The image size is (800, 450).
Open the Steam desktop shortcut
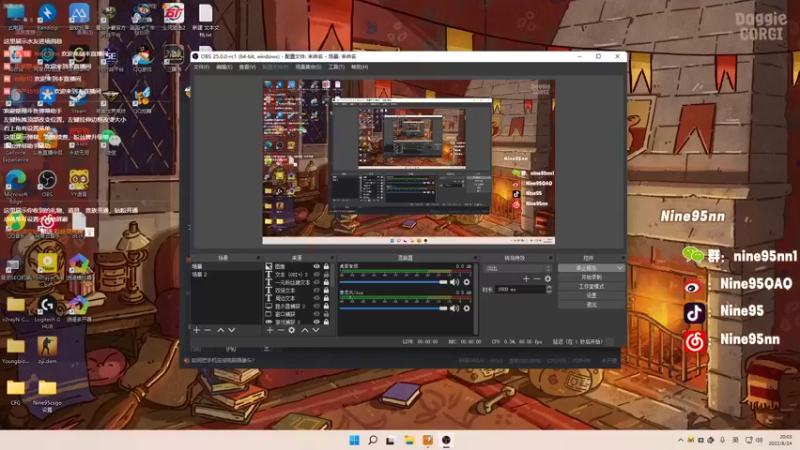79,99
